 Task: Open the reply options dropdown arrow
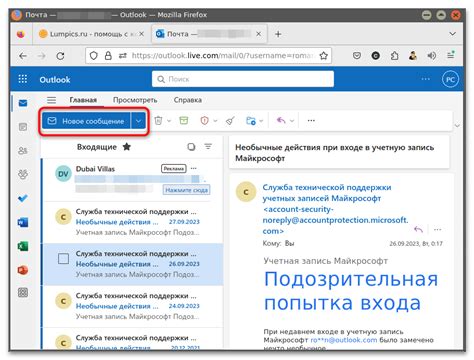tap(292, 121)
